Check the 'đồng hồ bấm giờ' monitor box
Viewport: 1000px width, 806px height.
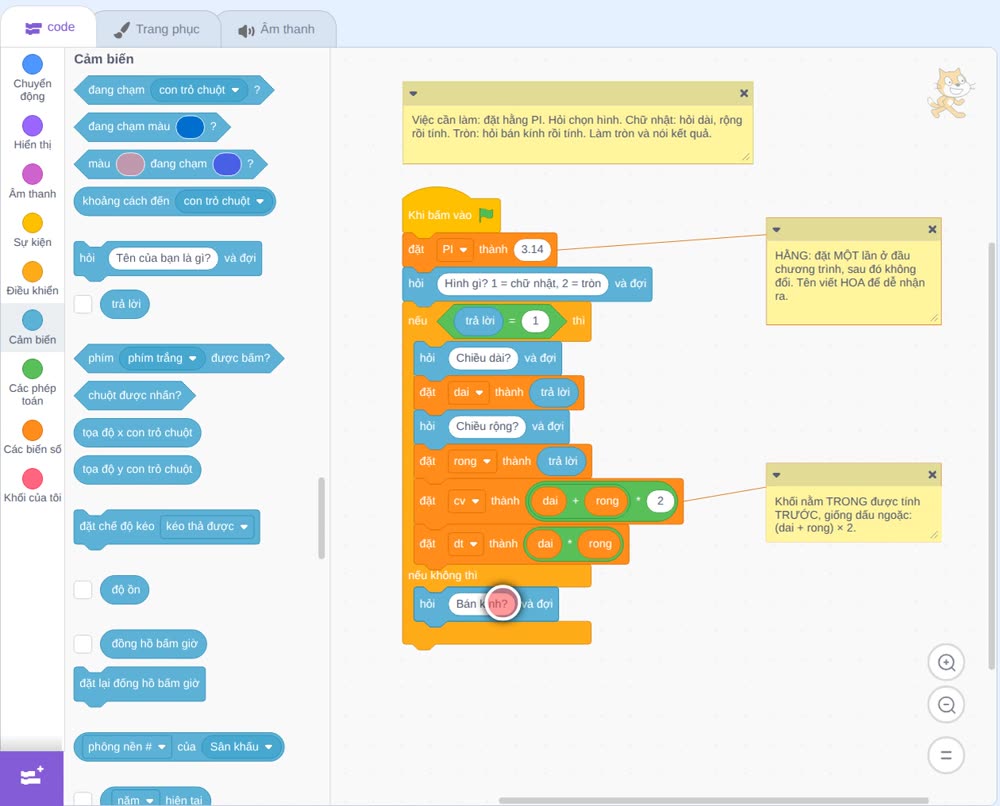[x=83, y=644]
